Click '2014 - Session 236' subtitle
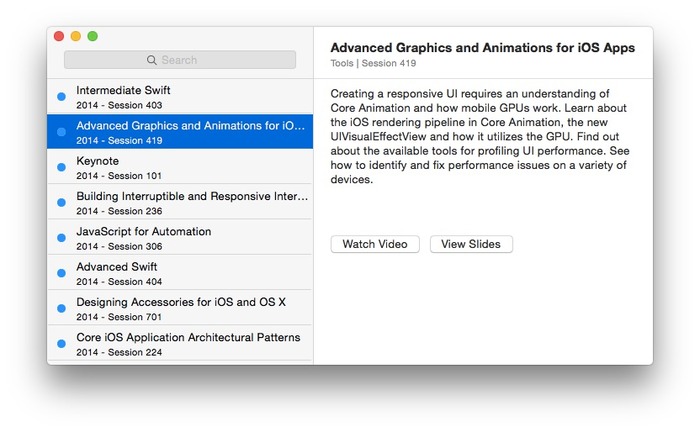This screenshot has width=700, height=432. [119, 211]
